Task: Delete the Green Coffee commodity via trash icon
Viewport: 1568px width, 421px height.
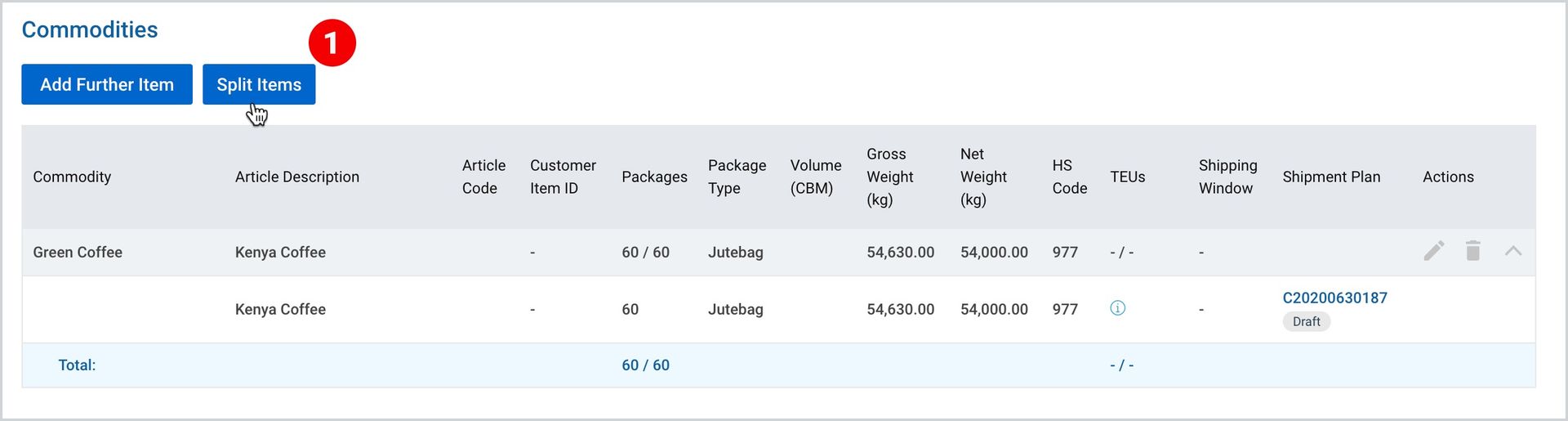Action: [x=1473, y=251]
